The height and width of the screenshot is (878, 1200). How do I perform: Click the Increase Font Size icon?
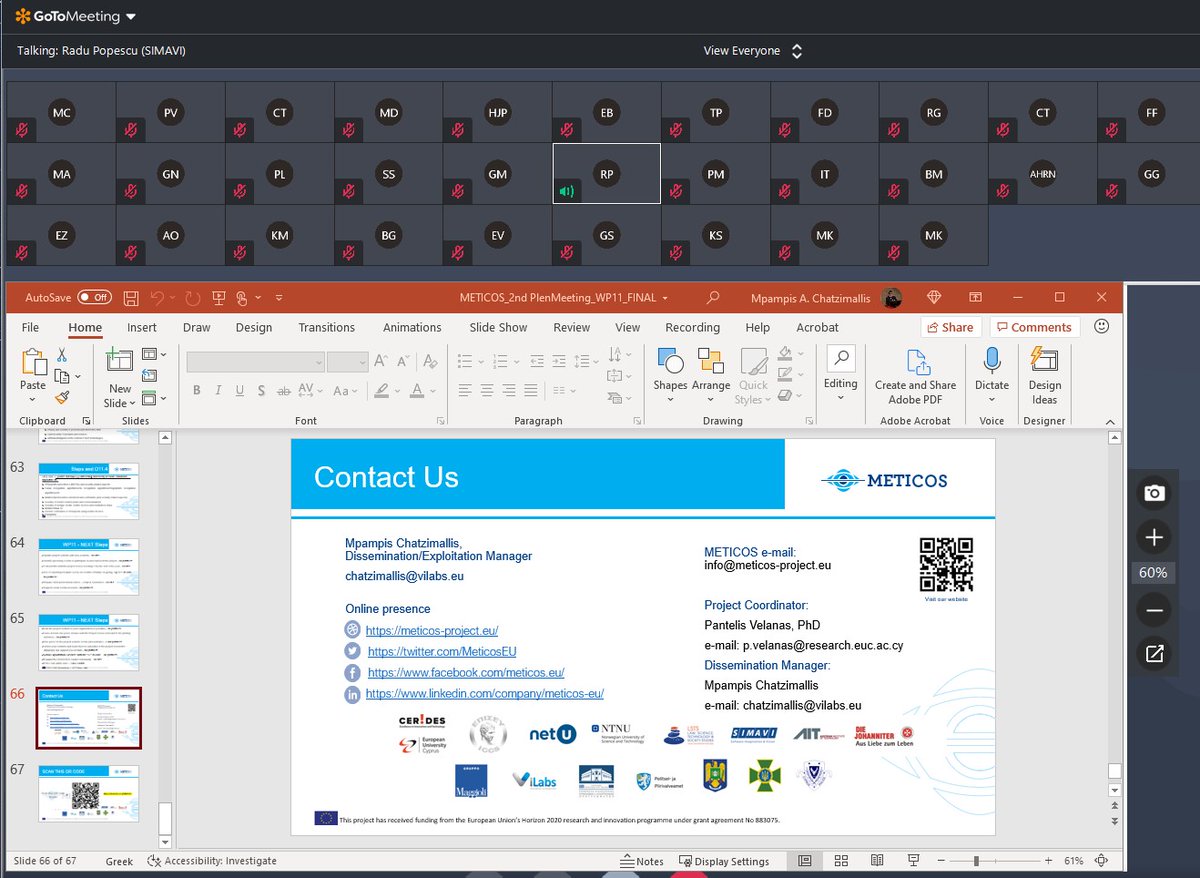point(381,362)
